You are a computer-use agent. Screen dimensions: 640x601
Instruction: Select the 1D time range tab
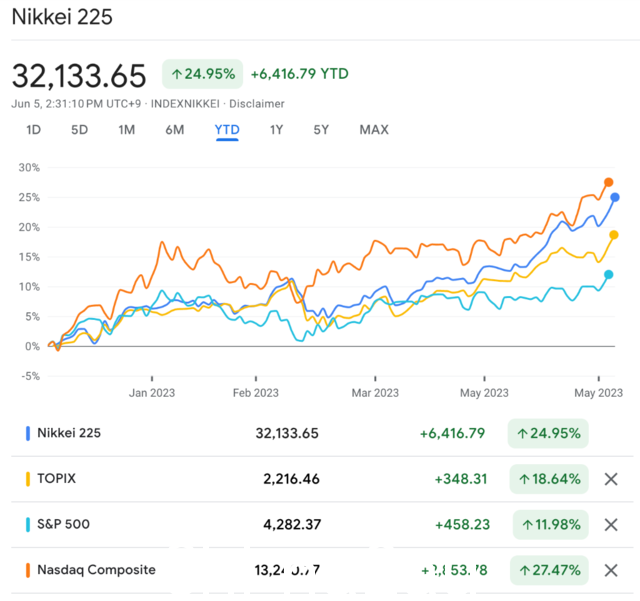33,130
